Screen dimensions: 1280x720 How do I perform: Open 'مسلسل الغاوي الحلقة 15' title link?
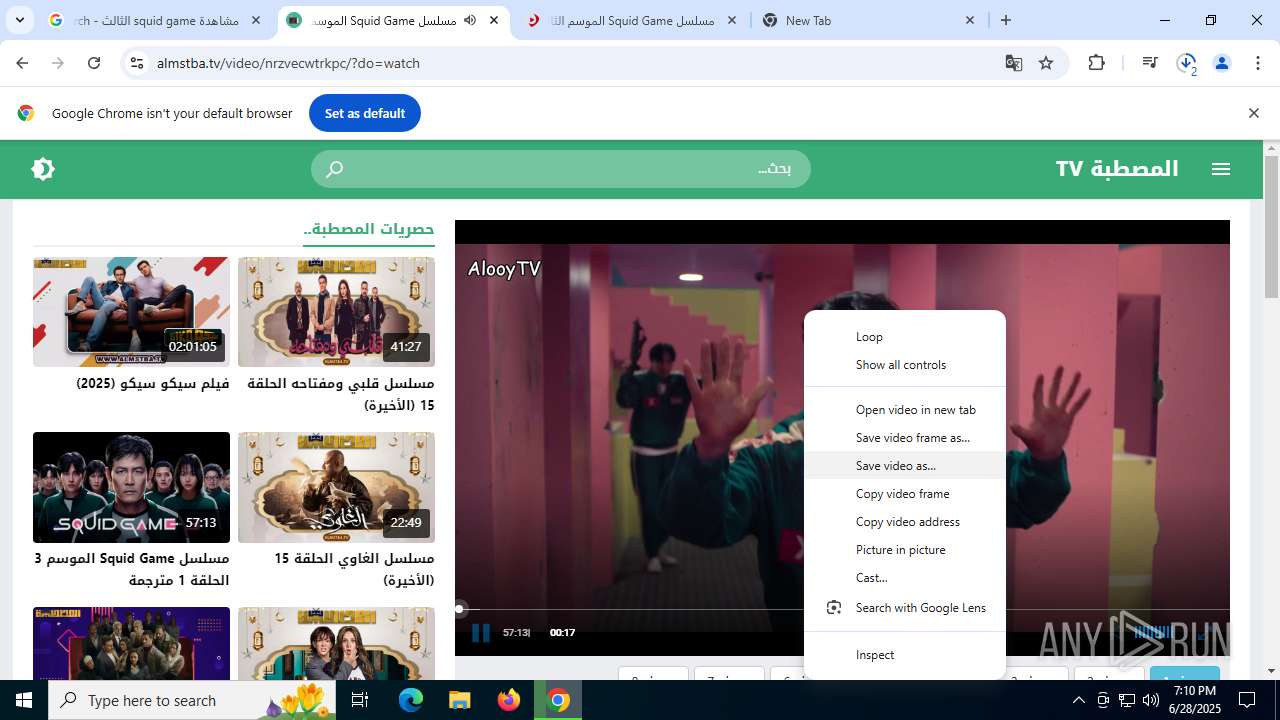click(354, 570)
